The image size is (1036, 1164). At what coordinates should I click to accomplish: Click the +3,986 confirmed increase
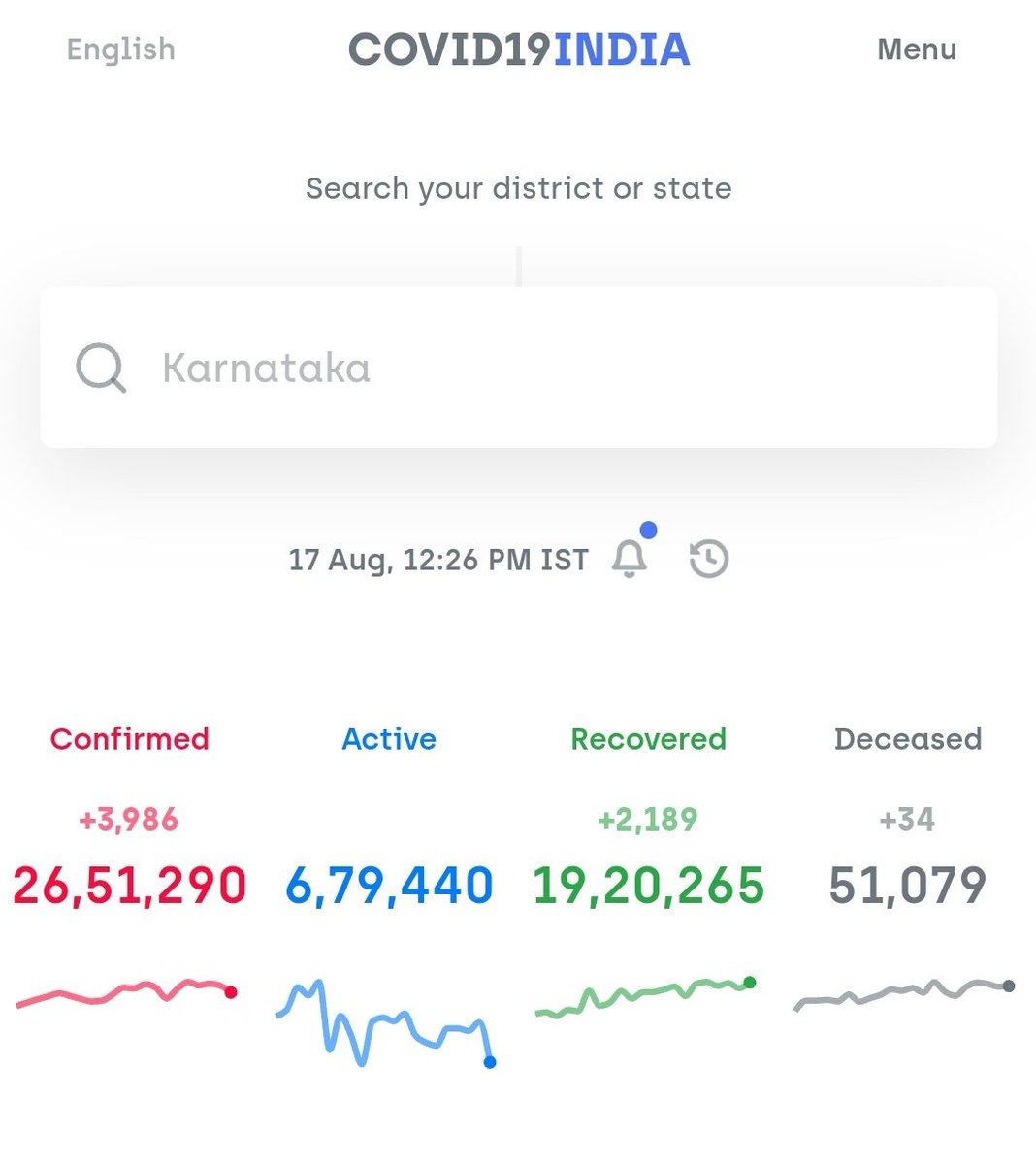(x=129, y=820)
